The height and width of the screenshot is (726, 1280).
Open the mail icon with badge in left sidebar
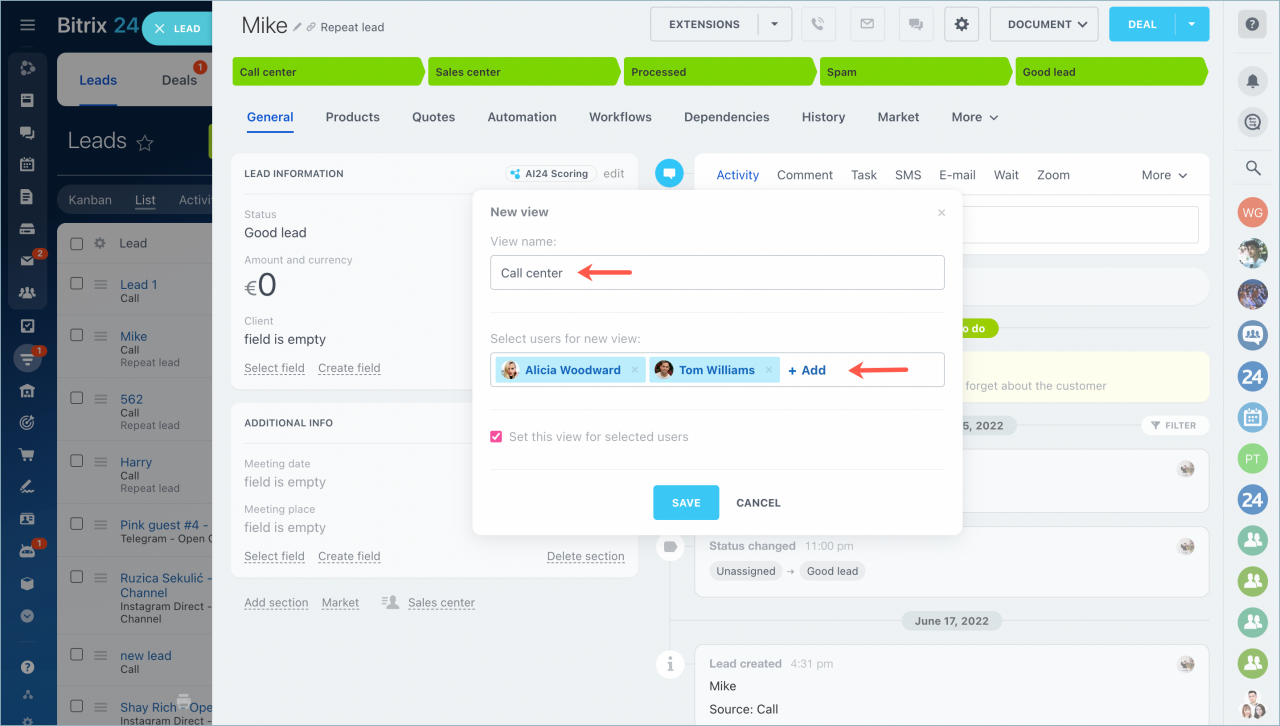coord(27,261)
